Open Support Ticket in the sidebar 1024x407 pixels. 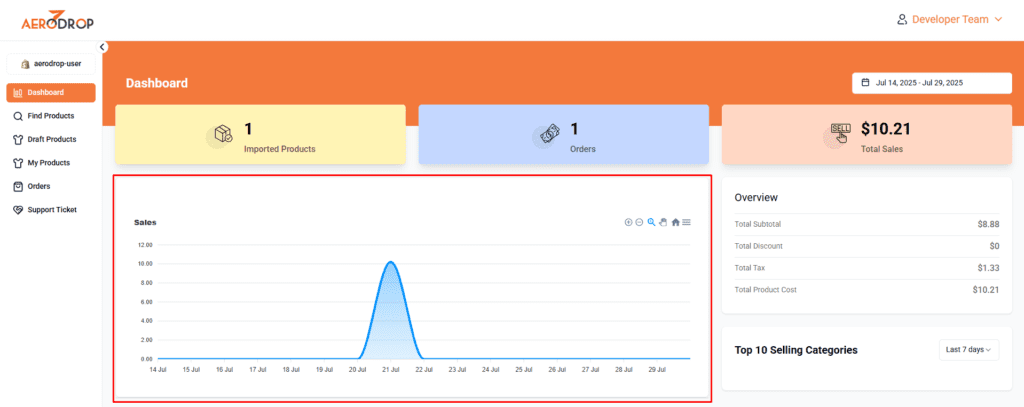point(51,210)
